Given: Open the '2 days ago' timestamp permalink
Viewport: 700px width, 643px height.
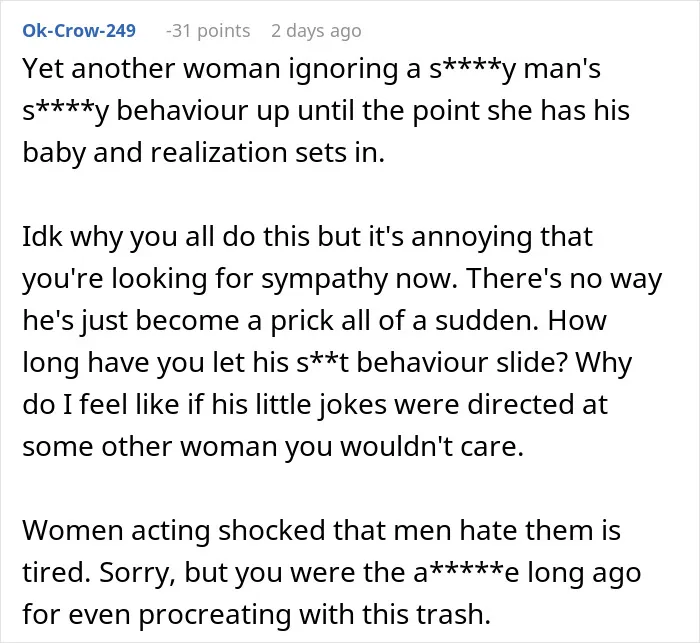Looking at the screenshot, I should click(316, 31).
